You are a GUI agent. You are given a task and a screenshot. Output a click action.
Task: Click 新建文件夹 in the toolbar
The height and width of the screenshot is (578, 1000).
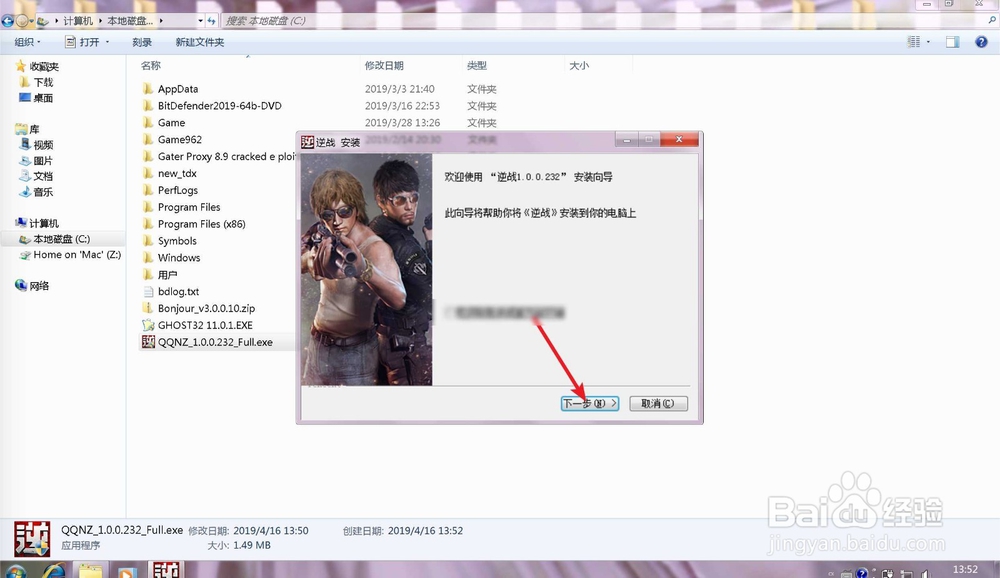pos(200,42)
